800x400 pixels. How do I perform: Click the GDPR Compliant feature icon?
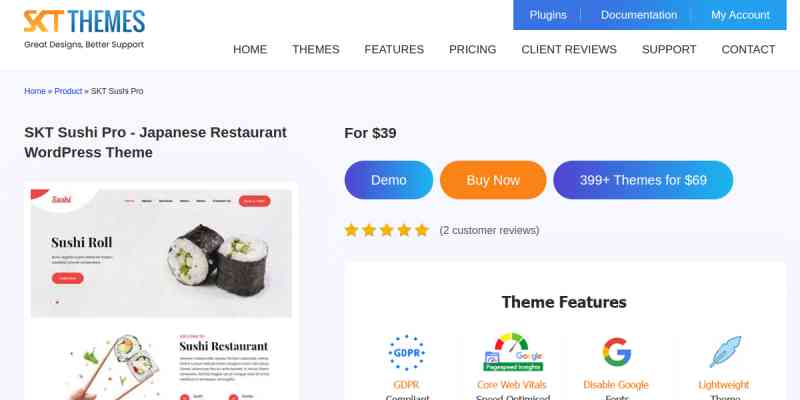(x=406, y=353)
